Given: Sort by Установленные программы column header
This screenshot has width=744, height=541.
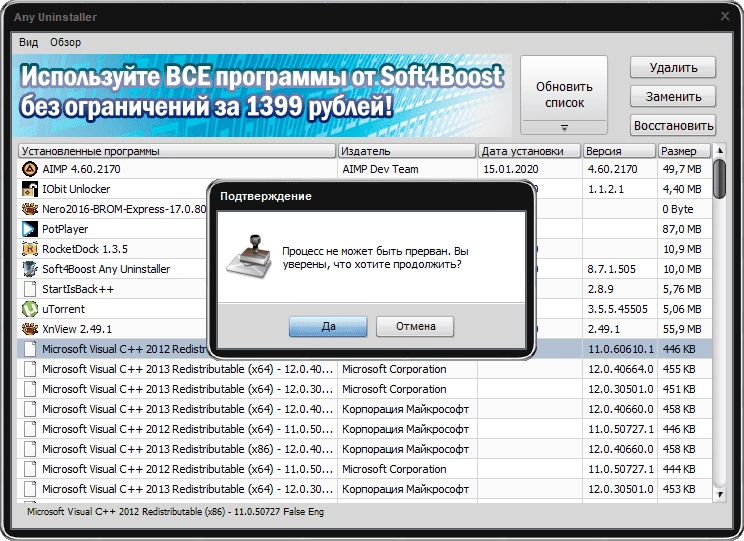Looking at the screenshot, I should pos(177,151).
